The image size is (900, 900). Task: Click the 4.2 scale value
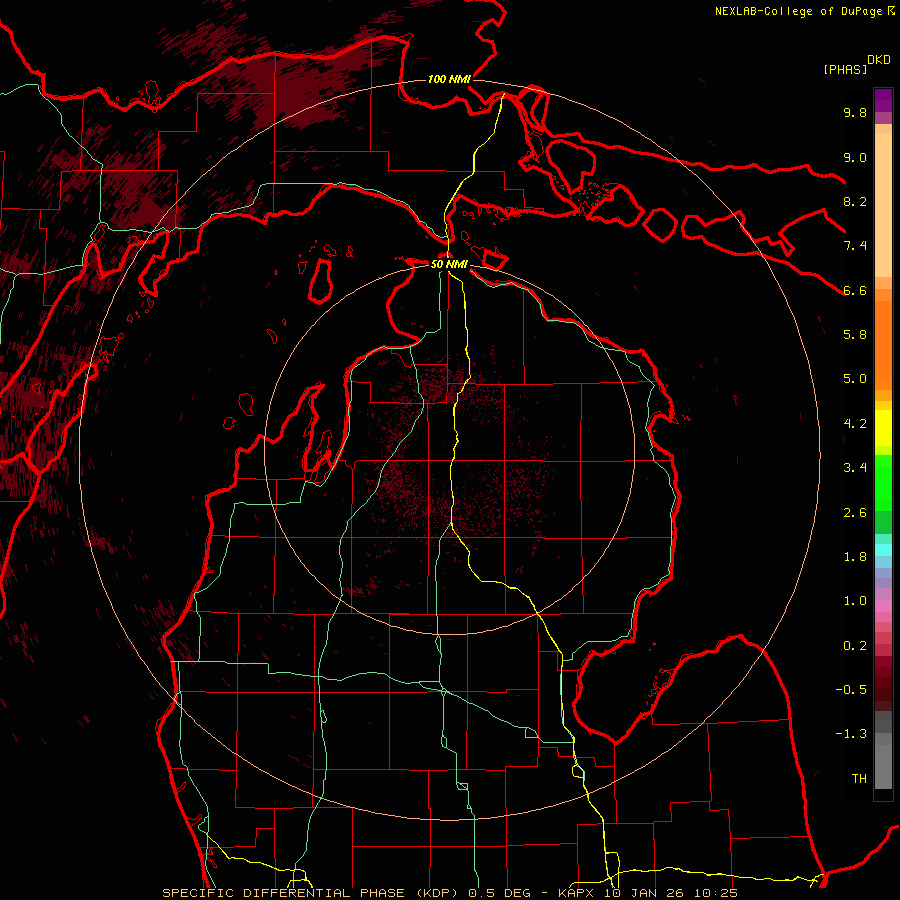pyautogui.click(x=855, y=424)
